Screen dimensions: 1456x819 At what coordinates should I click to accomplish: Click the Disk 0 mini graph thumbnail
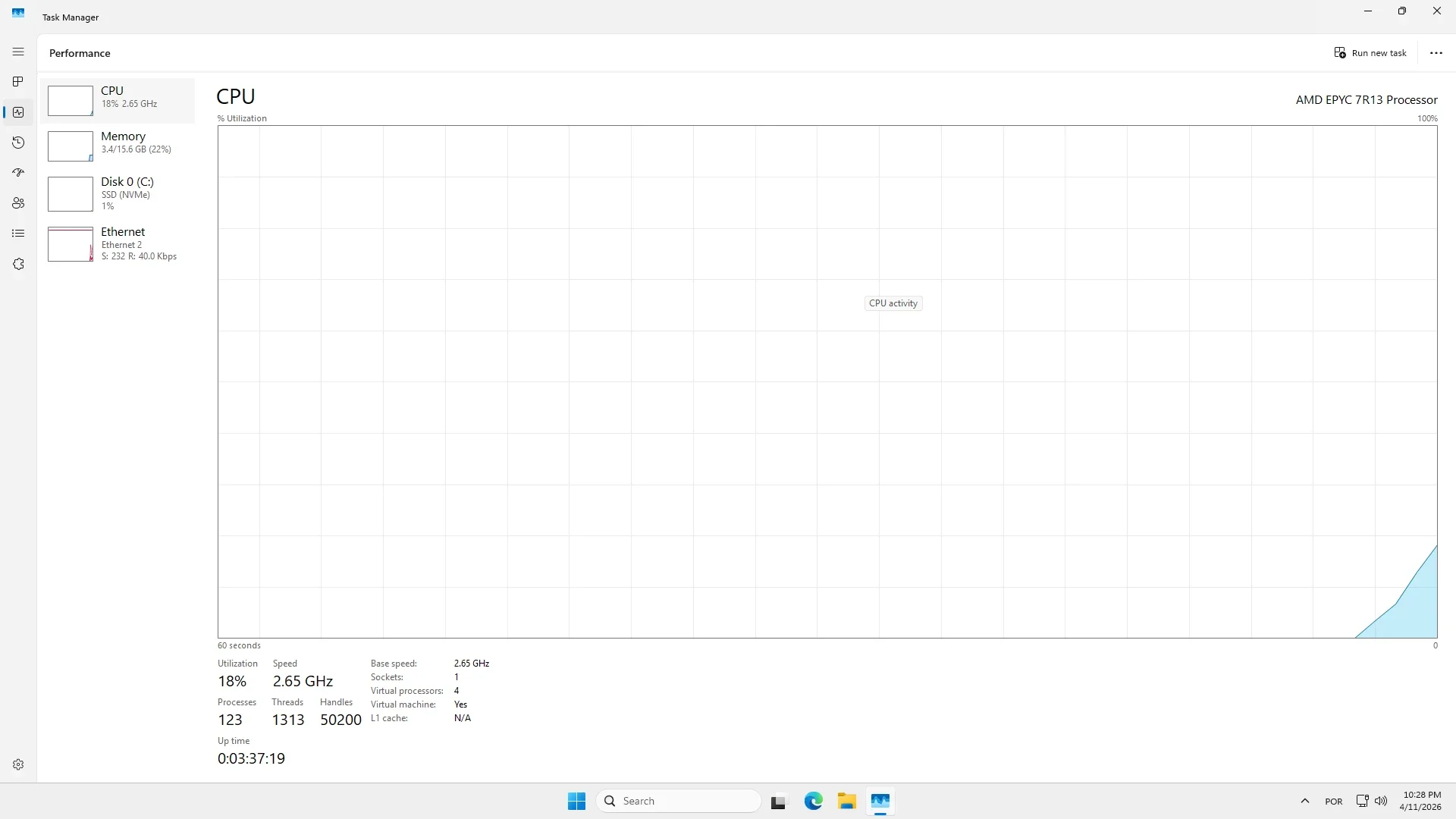(71, 194)
